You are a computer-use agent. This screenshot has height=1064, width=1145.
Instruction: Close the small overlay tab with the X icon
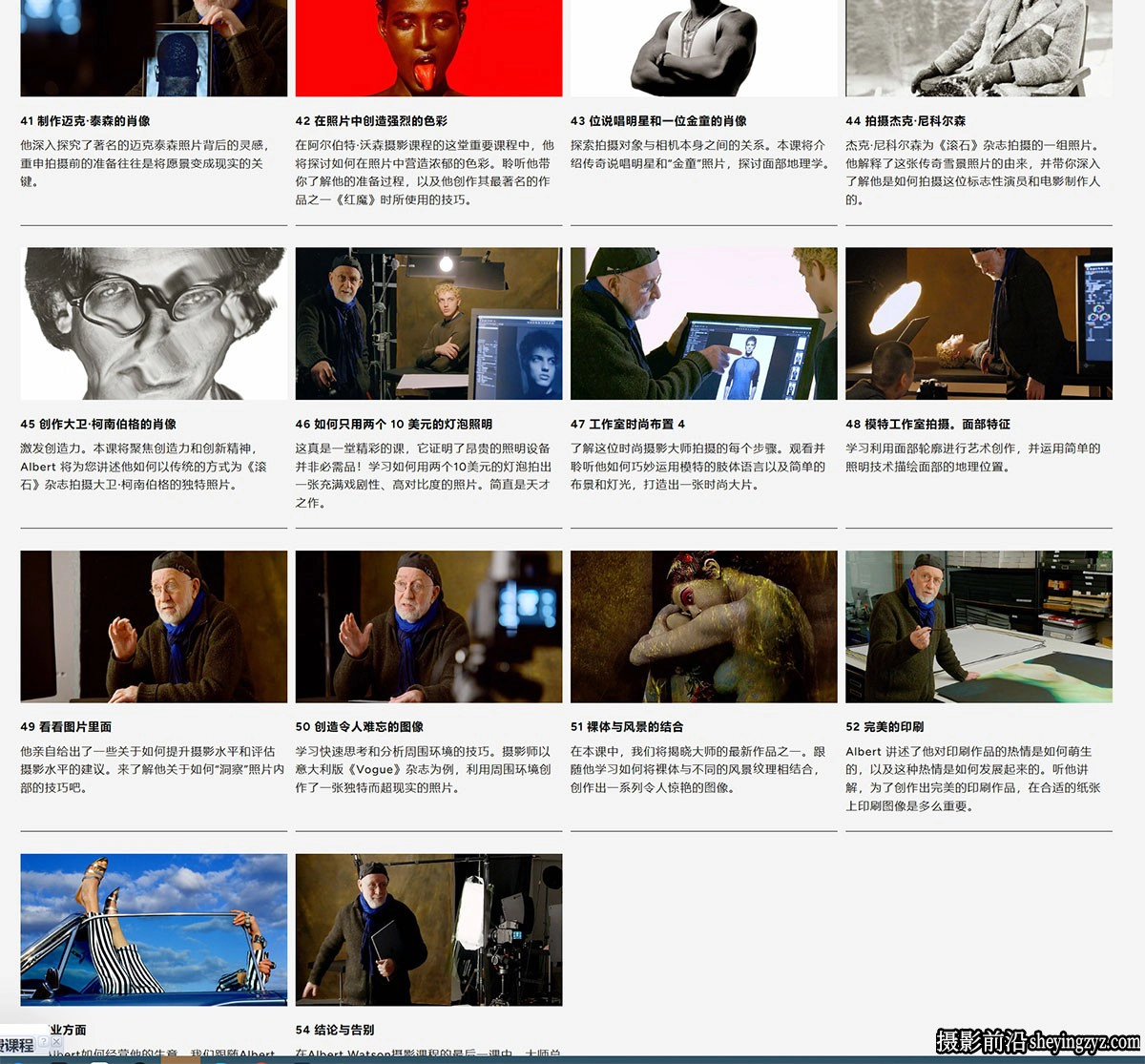point(56,1042)
